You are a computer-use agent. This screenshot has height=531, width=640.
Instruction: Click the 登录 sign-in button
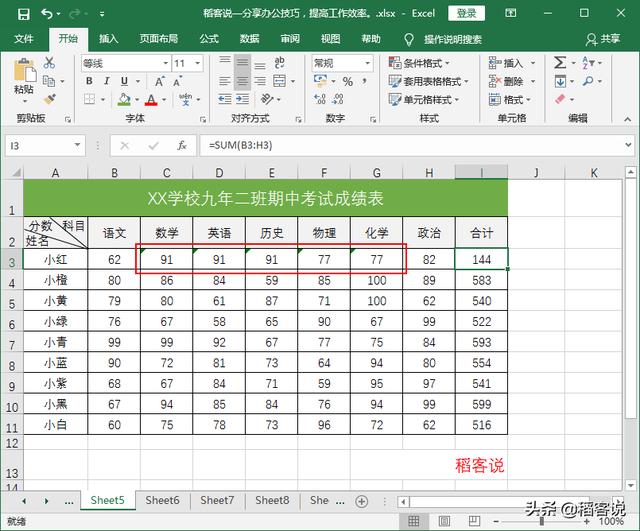point(467,13)
